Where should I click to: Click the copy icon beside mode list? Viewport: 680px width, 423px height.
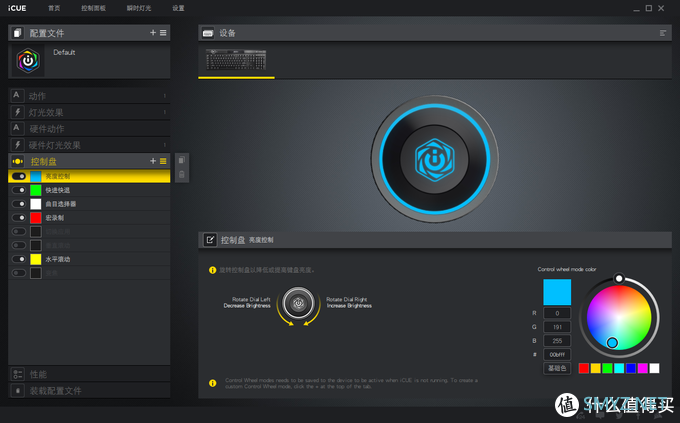click(x=182, y=160)
